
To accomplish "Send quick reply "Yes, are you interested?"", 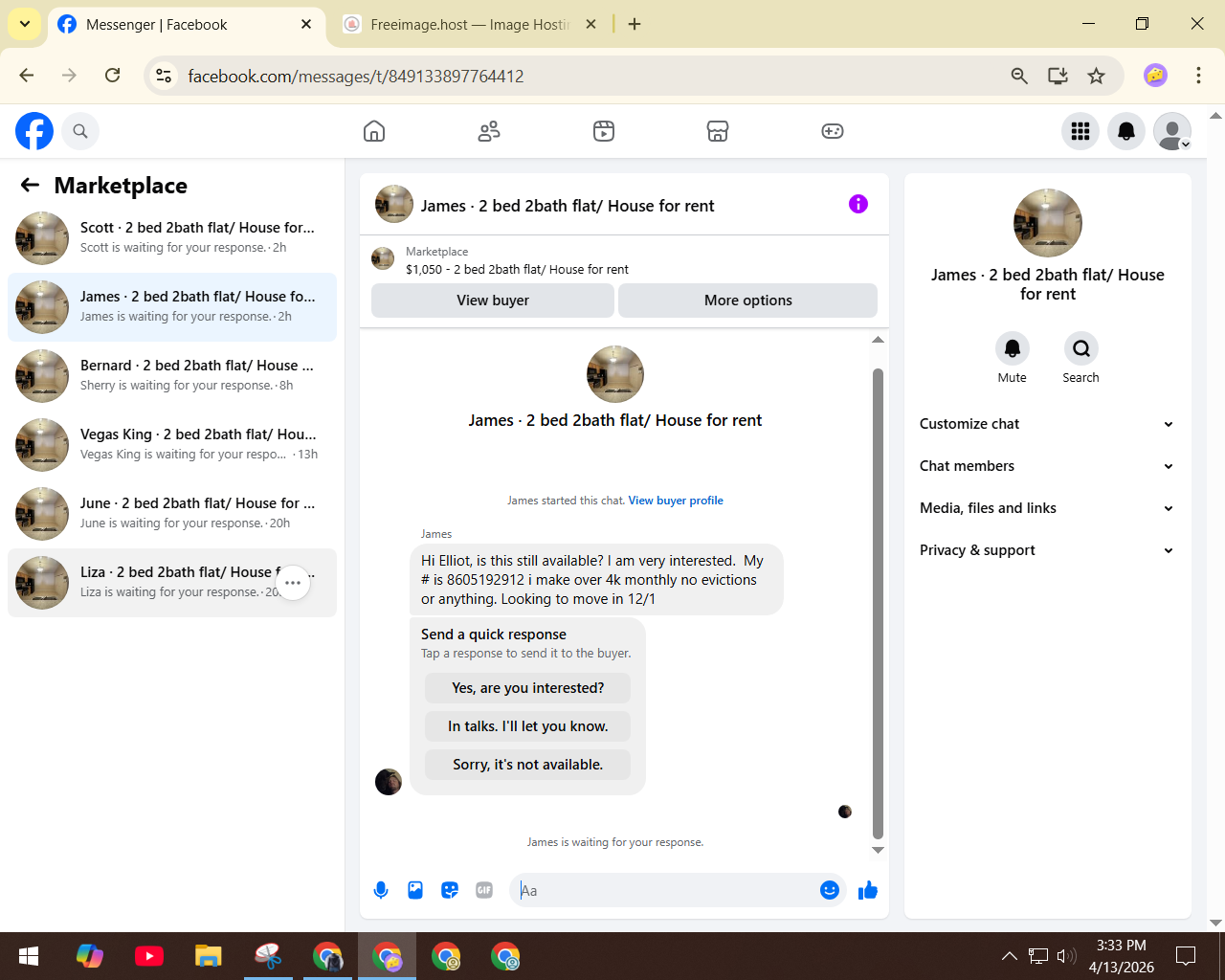I will [528, 688].
